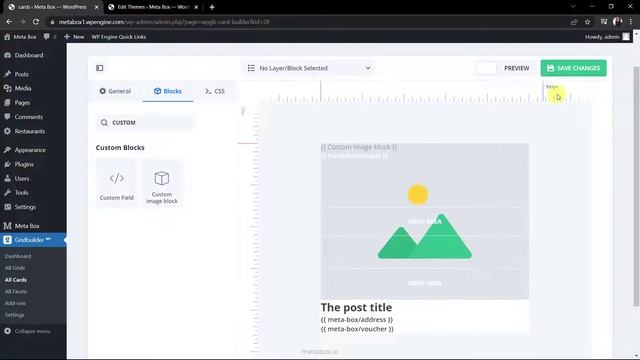Bookmark this page with star icon

[587, 22]
